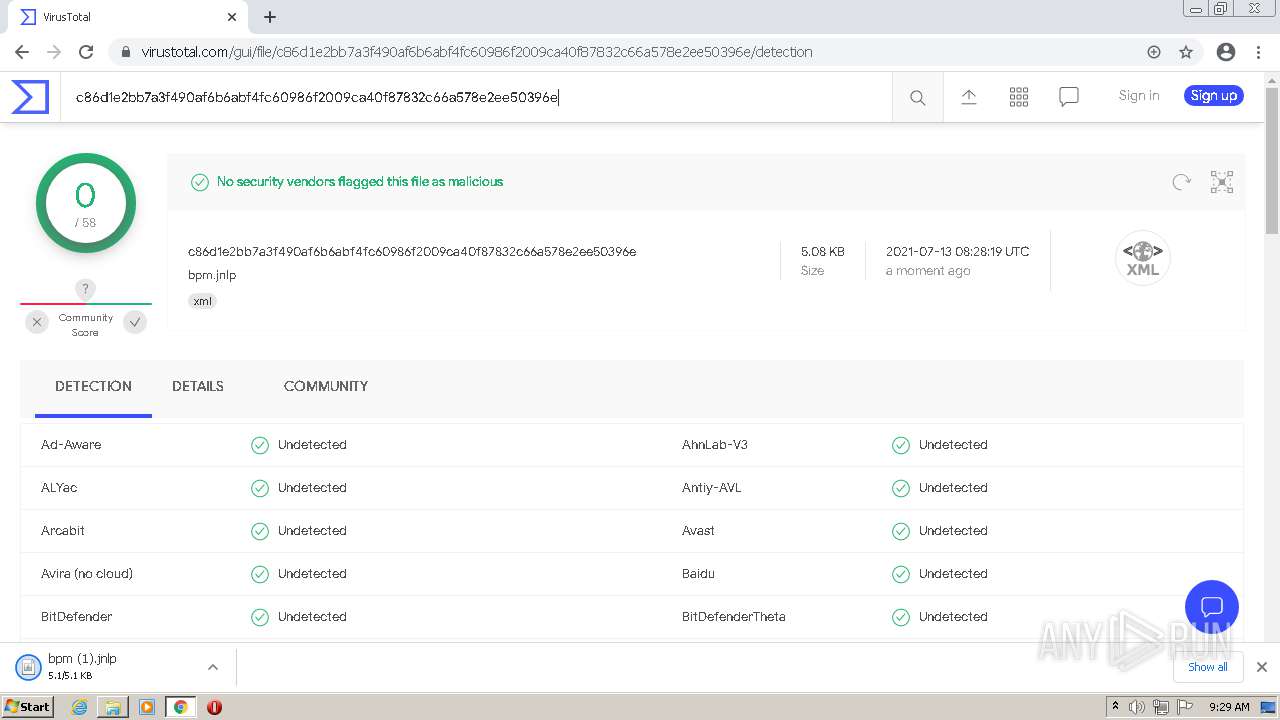Viewport: 1280px width, 720px height.
Task: Click the VirusTotal logo icon
Action: 30,97
